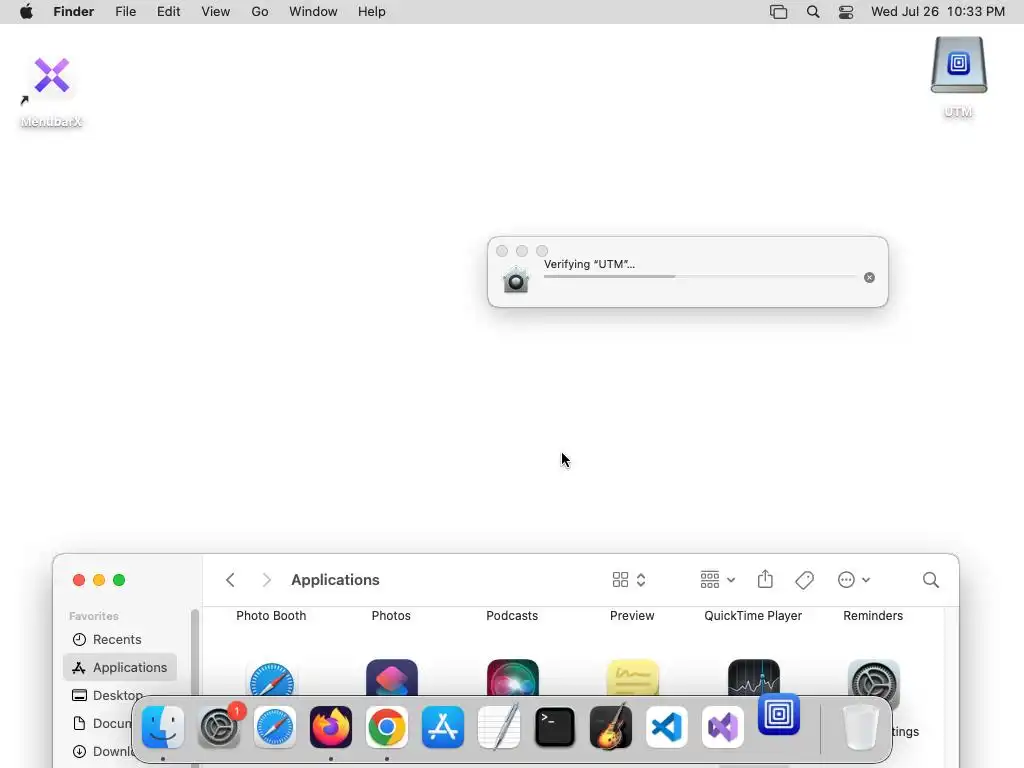Select the Siri app icon in Finder window
Screen dimensions: 1024x768
point(513,677)
